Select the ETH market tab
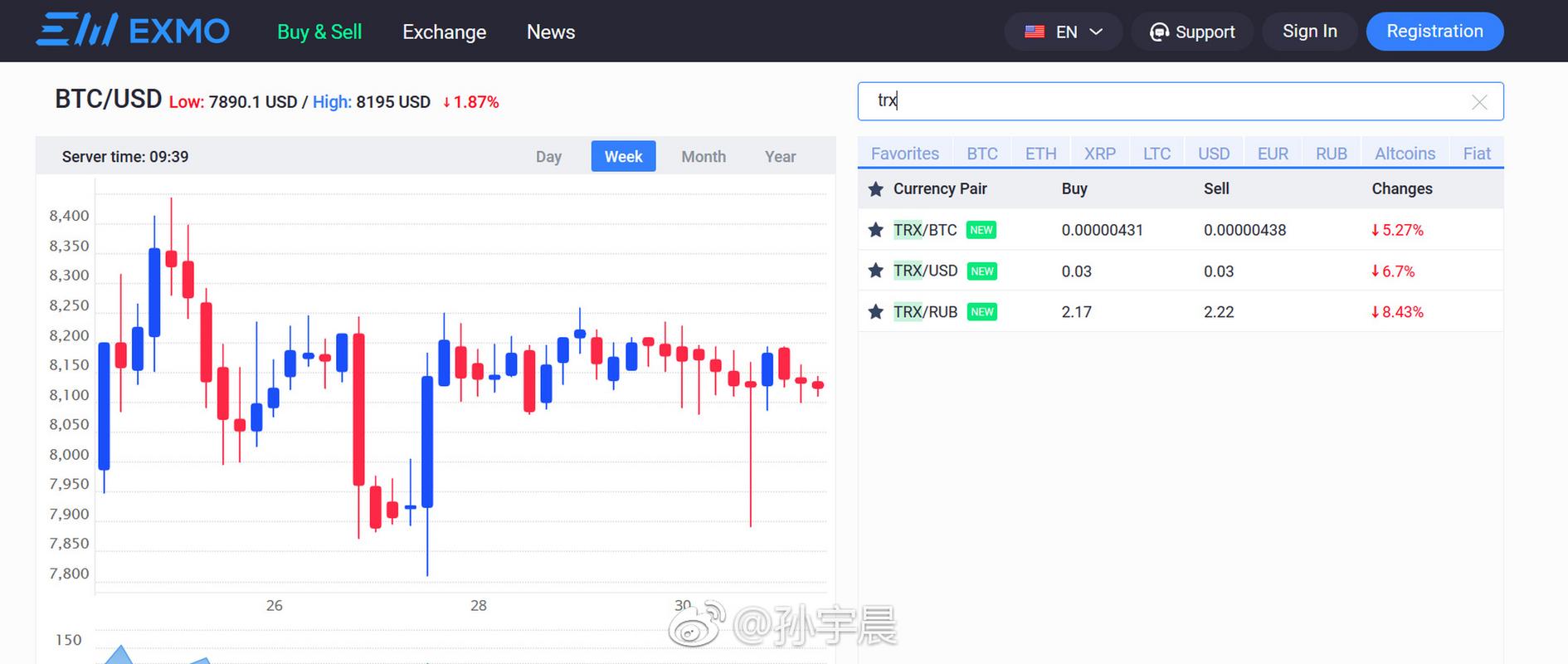Image resolution: width=1568 pixels, height=664 pixels. tap(1041, 154)
